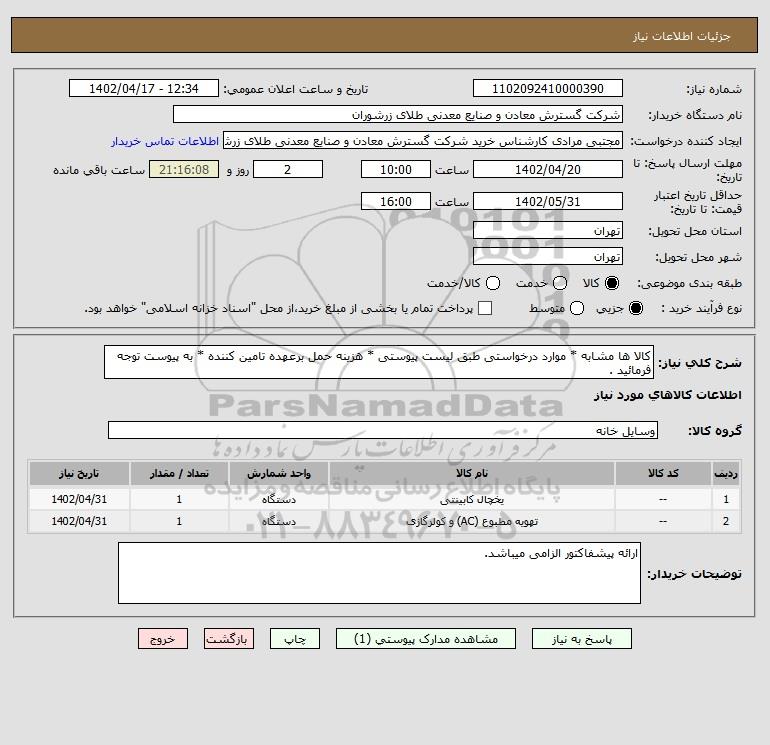The image size is (770, 745).
Task: Click the request creator field مجتبی مرادی
Action: tap(423, 141)
